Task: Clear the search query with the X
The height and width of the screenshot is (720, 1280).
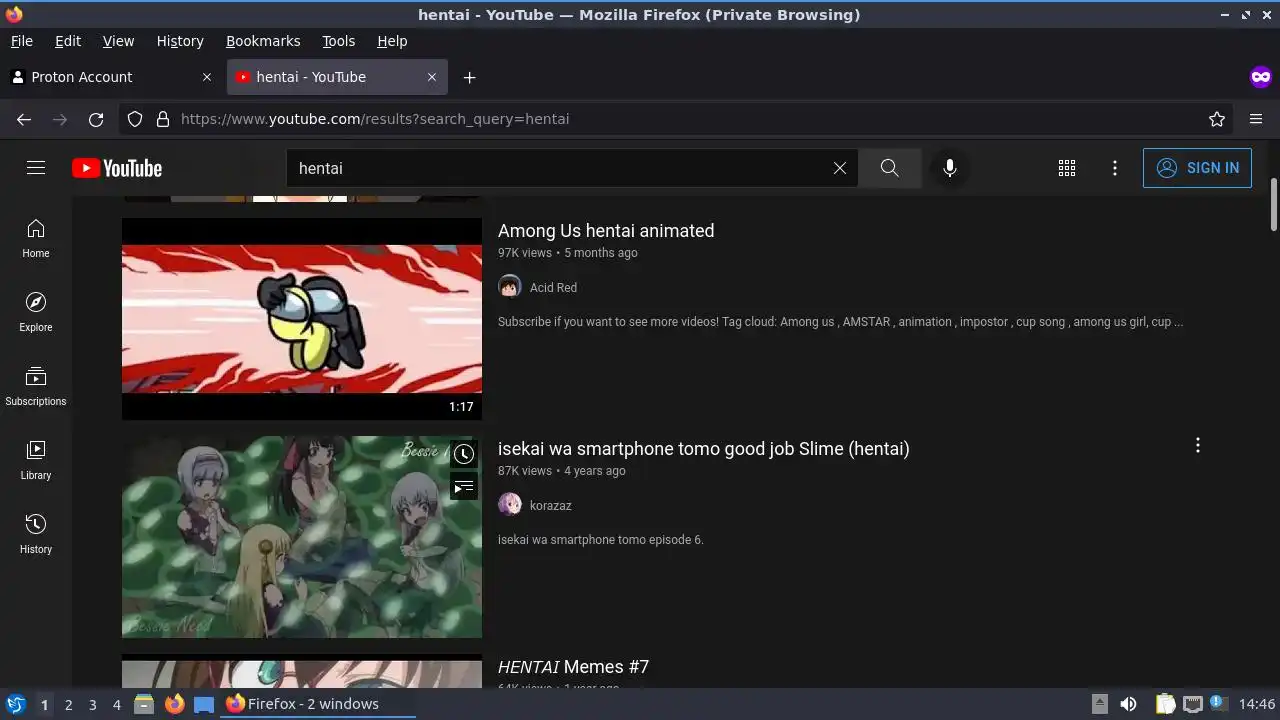Action: tap(840, 168)
